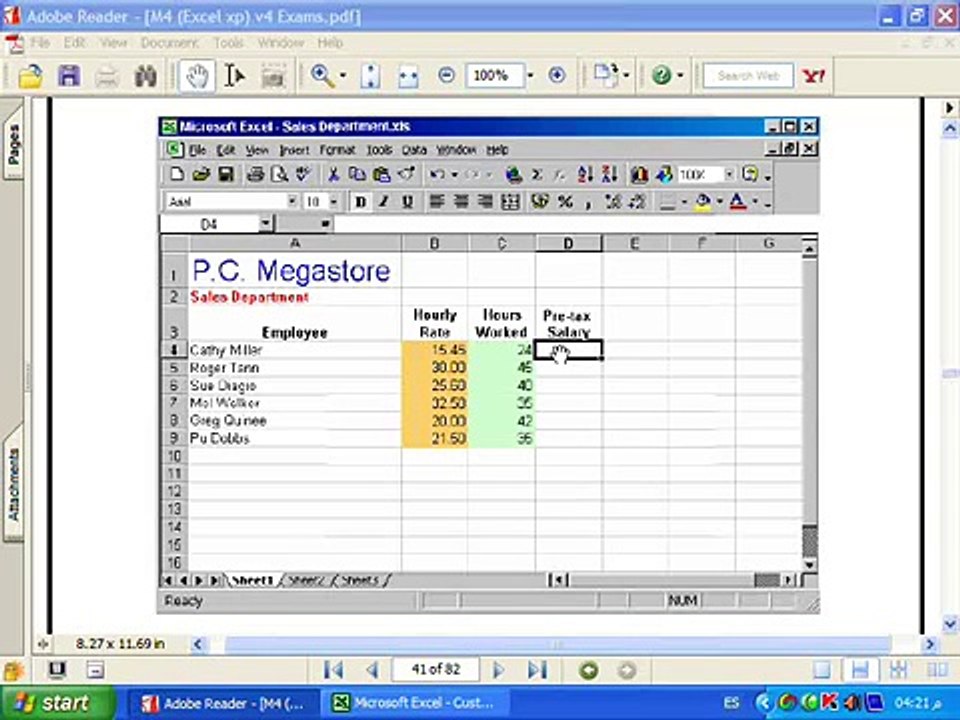Click the horizontal scrollbar left arrow
The image size is (960, 720).
[197, 644]
